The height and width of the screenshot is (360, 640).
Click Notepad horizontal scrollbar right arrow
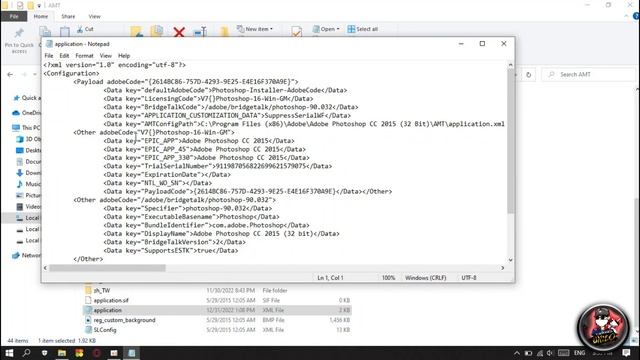[x=502, y=268]
